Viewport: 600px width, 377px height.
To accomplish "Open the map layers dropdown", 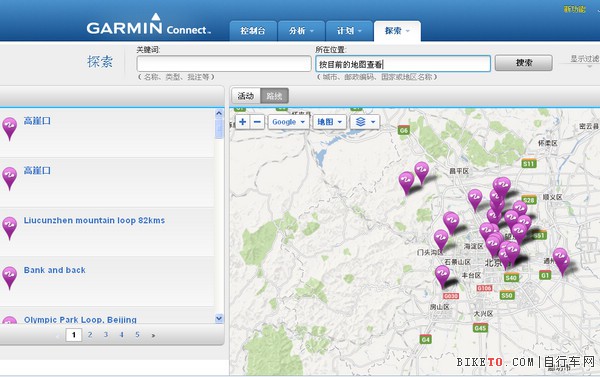I will click(x=365, y=122).
